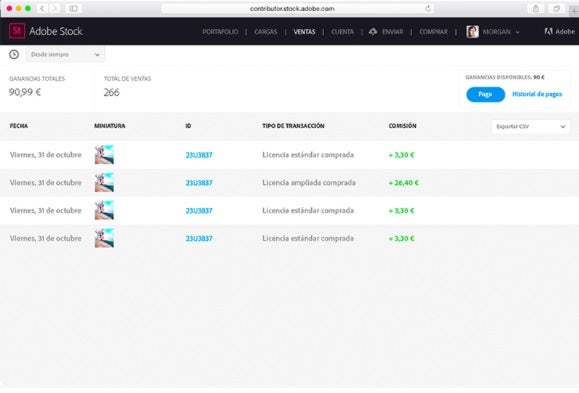Screen dimensions: 579x393
Task: Click the cloud upload icon next to ENVIAR
Action: click(x=373, y=32)
